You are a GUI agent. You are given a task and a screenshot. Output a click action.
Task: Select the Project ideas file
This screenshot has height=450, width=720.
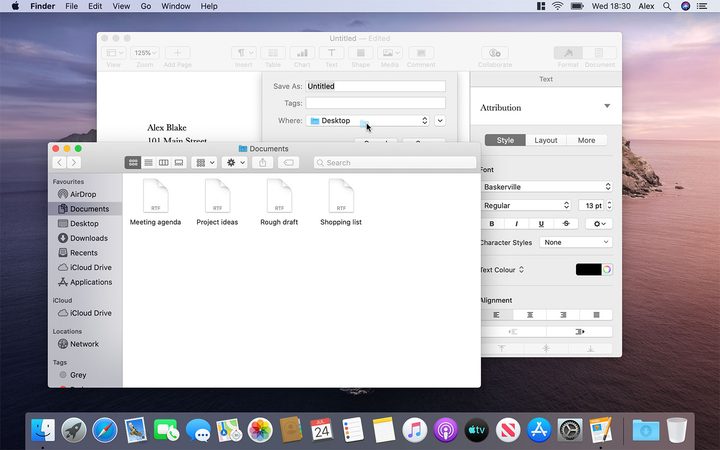217,202
